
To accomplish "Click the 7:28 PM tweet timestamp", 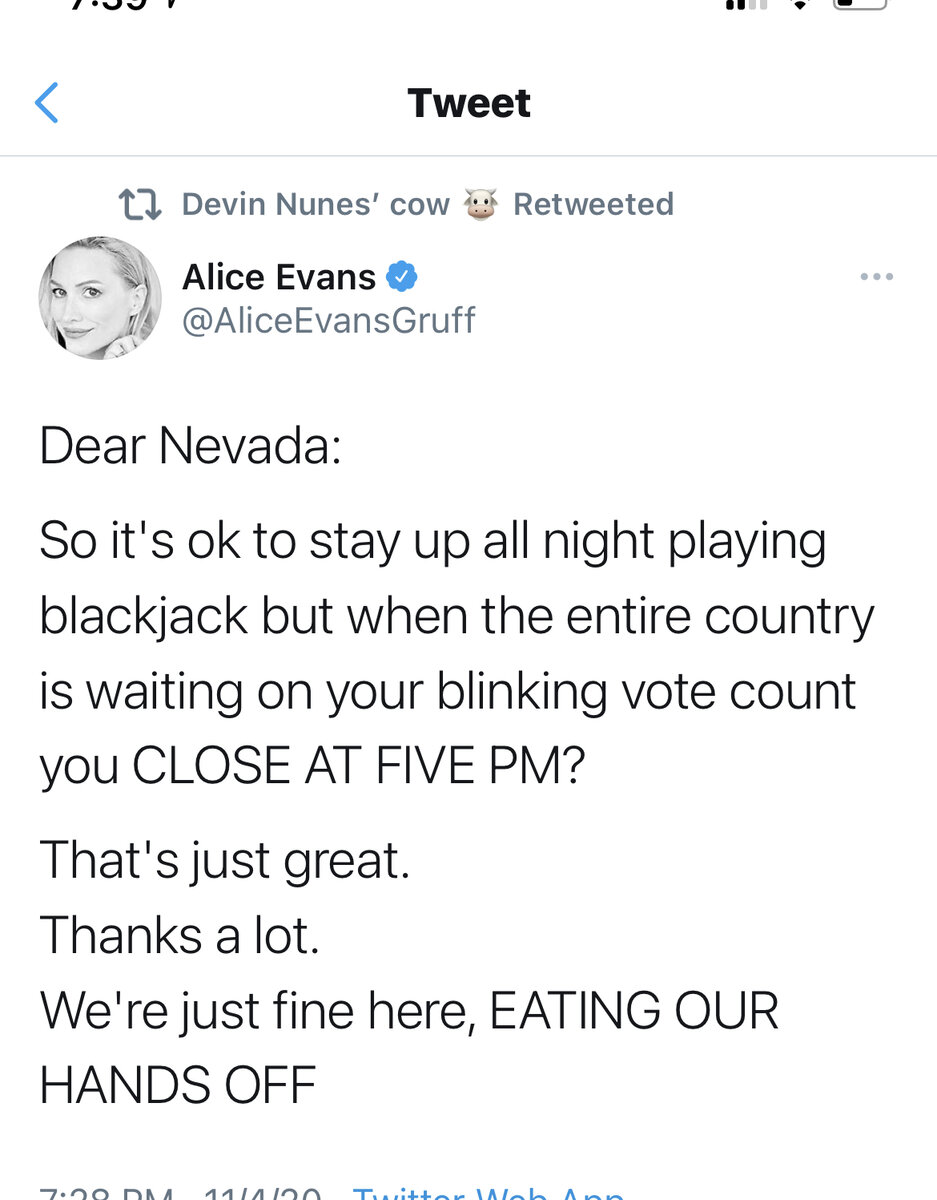I will pos(105,1192).
